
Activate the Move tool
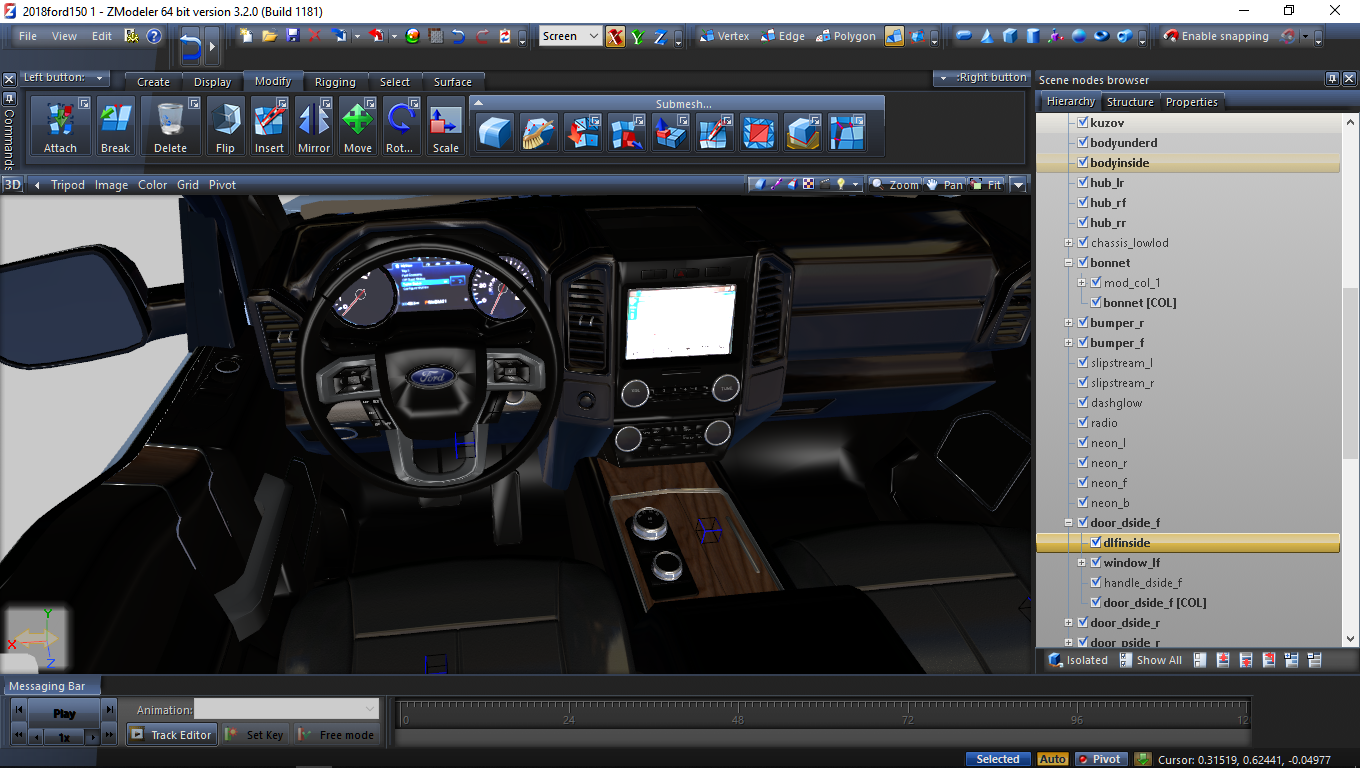pos(357,125)
